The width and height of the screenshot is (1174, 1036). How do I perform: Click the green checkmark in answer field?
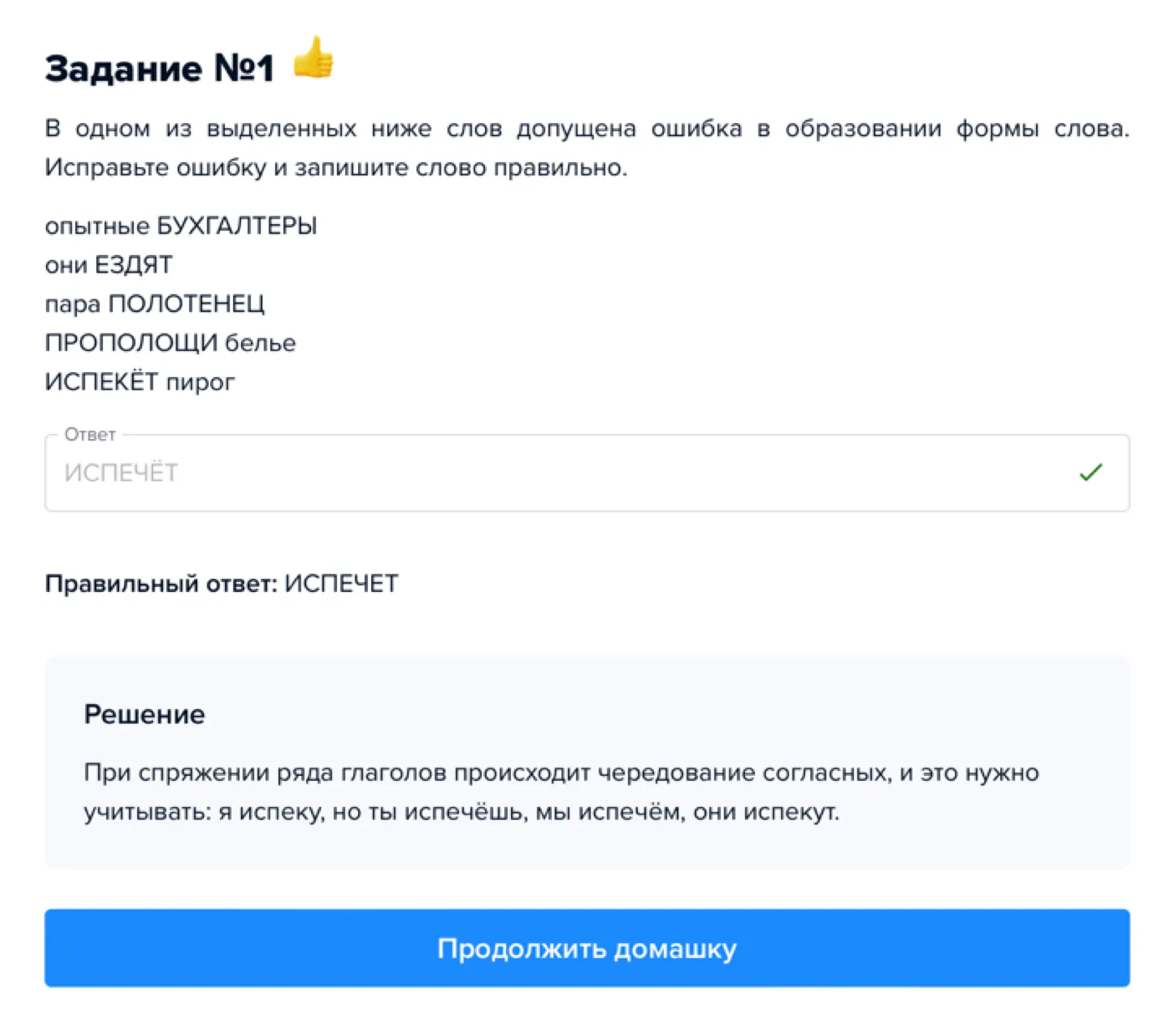point(1090,472)
